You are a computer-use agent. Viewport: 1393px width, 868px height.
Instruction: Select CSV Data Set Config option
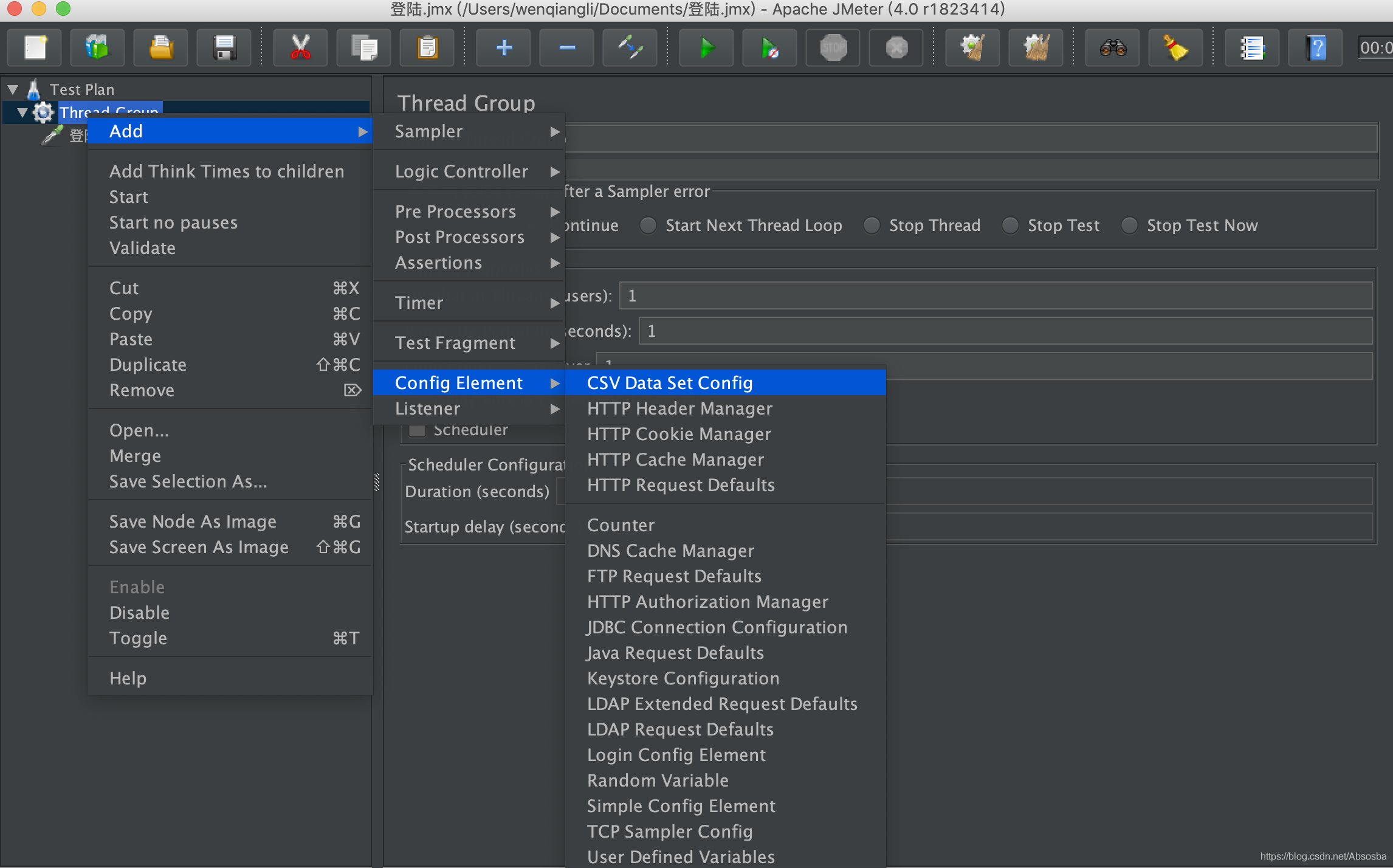(x=668, y=382)
